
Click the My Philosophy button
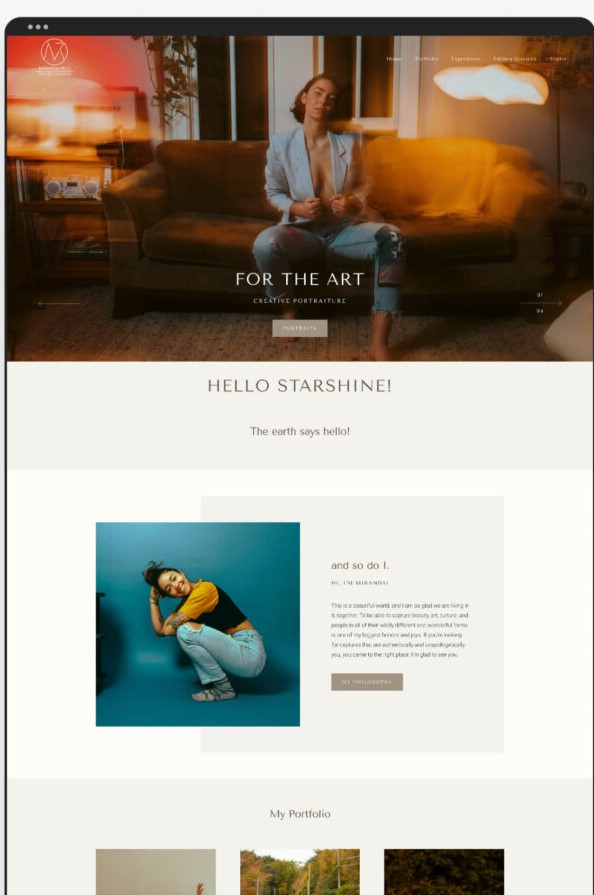click(x=367, y=682)
